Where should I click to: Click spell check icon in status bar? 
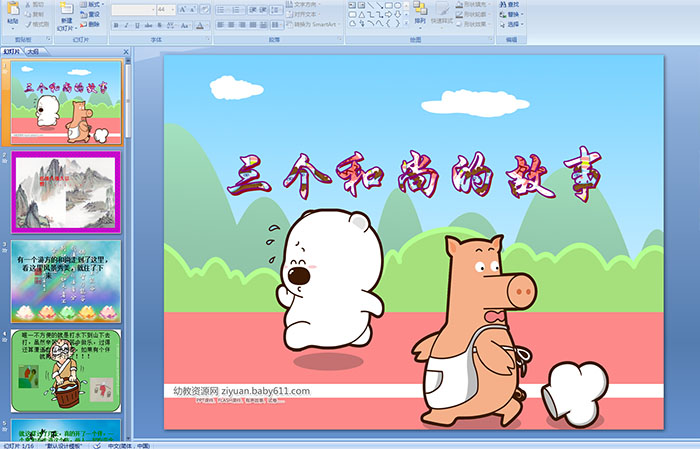pos(97,445)
